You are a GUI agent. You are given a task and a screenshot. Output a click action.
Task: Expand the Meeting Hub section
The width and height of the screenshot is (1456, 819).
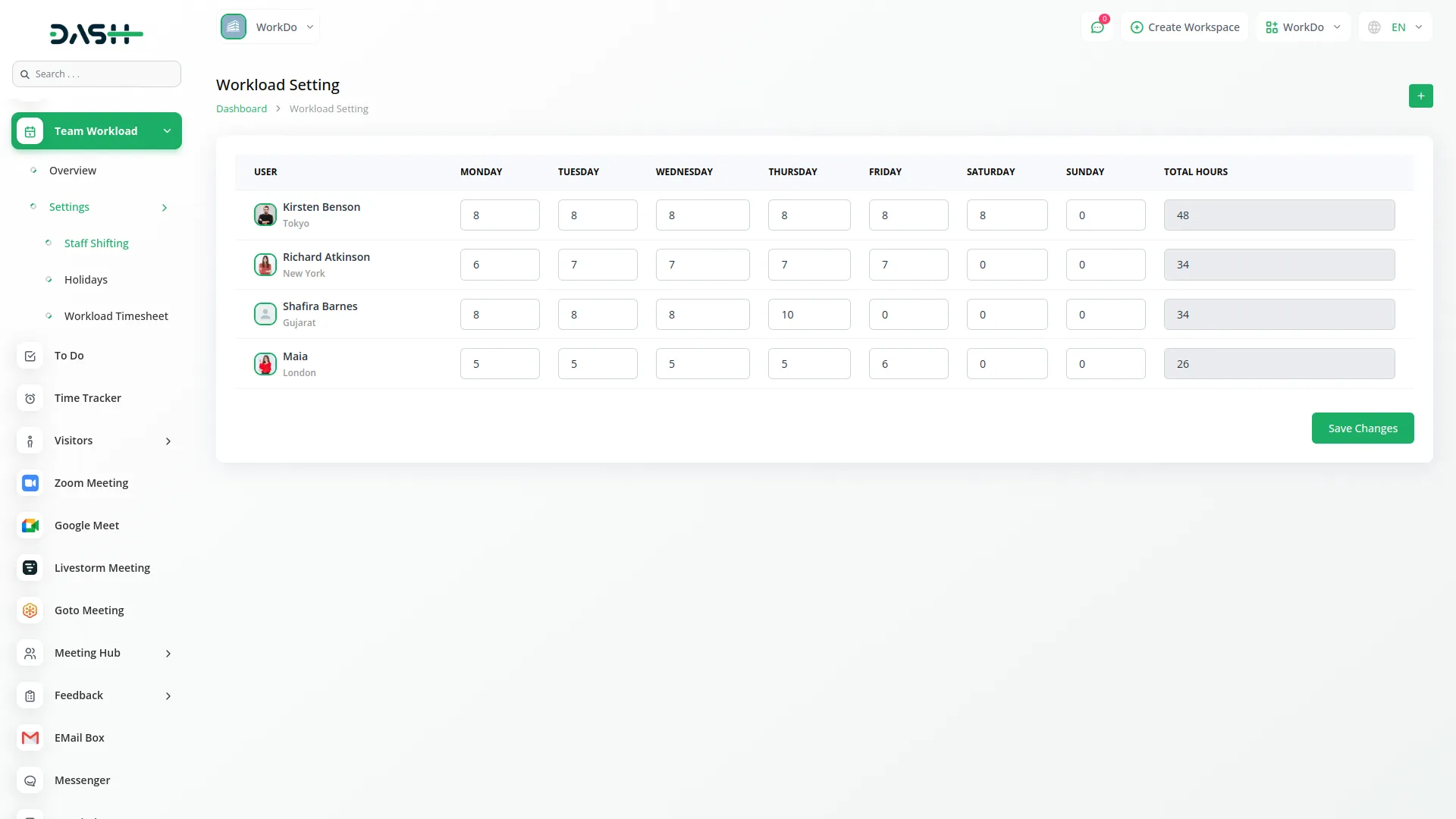[87, 652]
